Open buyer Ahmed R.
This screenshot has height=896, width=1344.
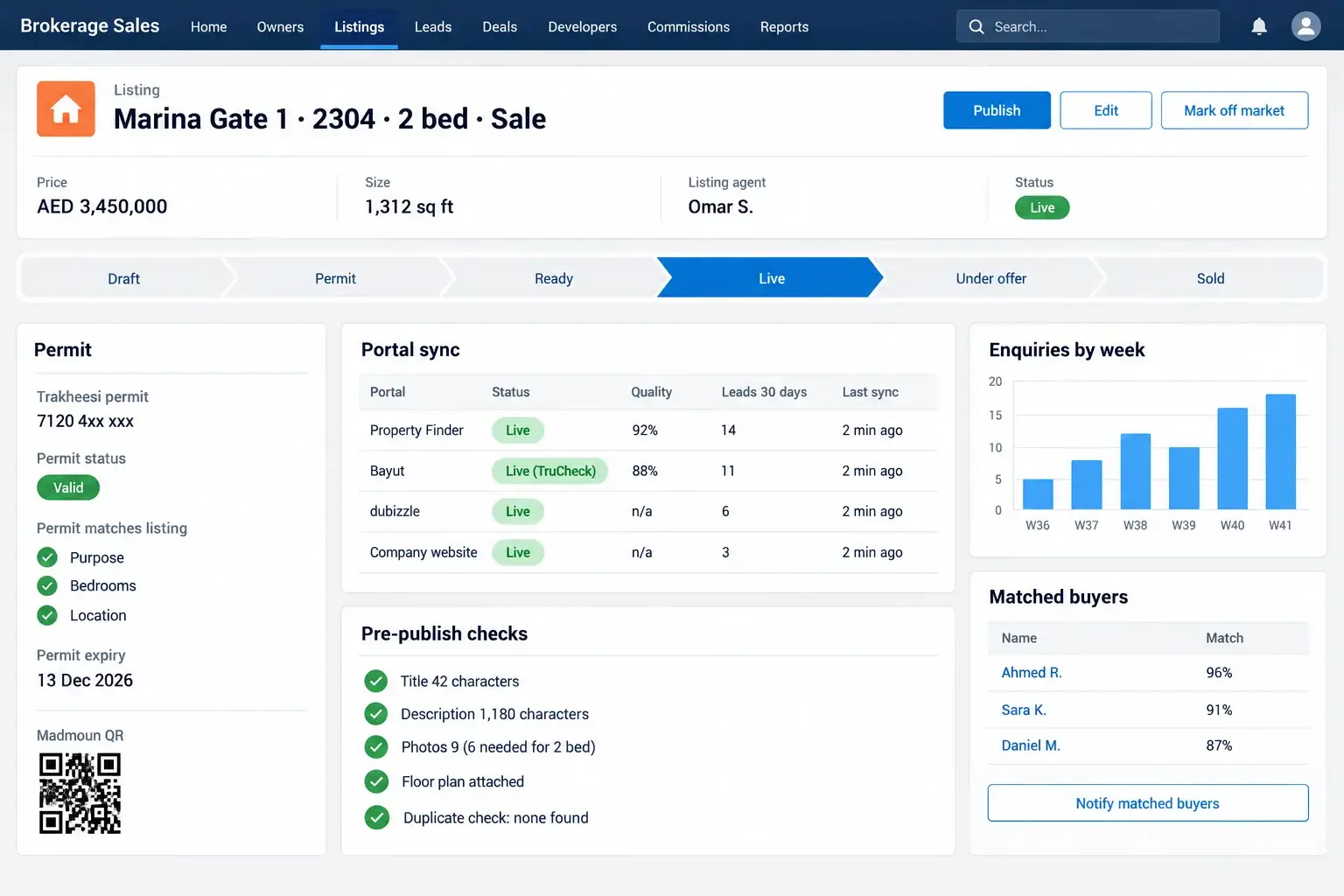coord(1032,673)
